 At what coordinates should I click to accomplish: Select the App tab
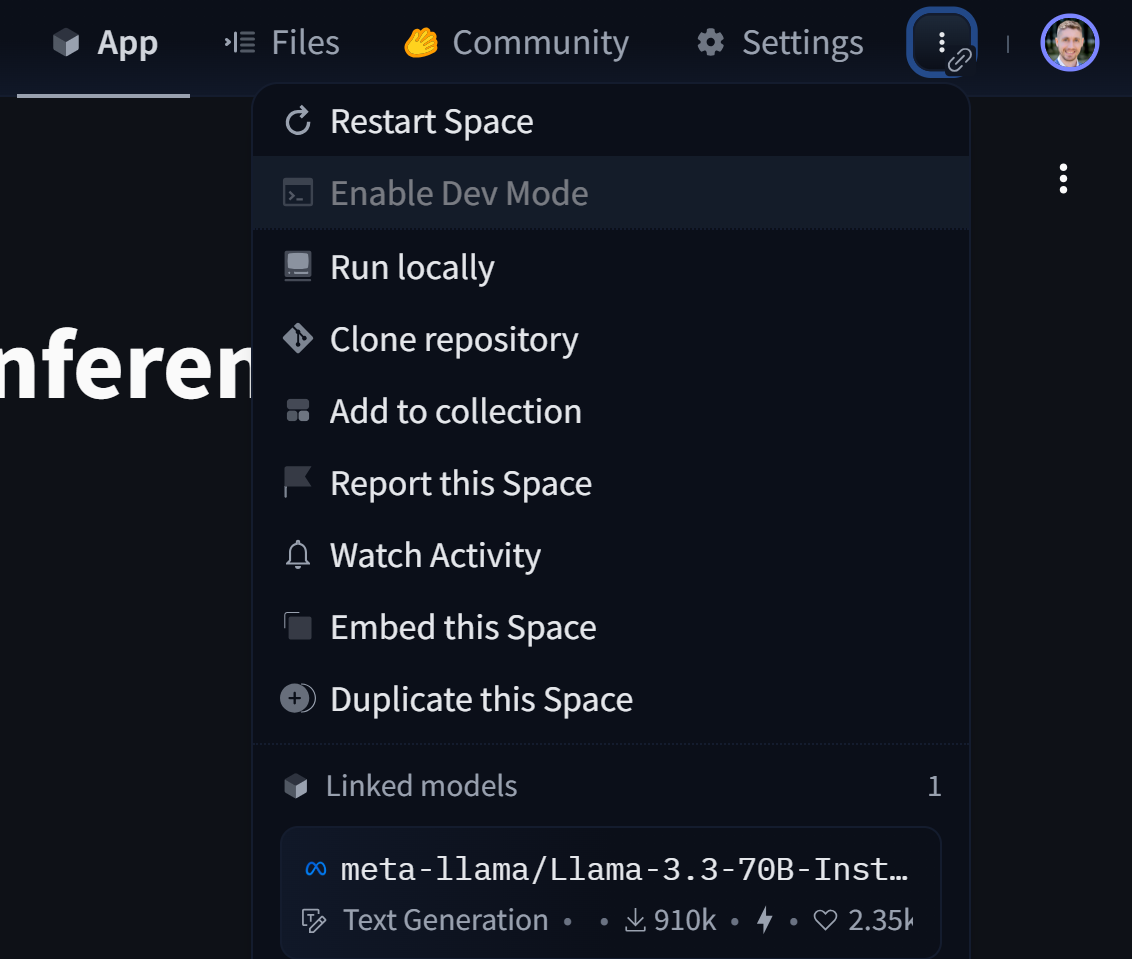click(105, 43)
